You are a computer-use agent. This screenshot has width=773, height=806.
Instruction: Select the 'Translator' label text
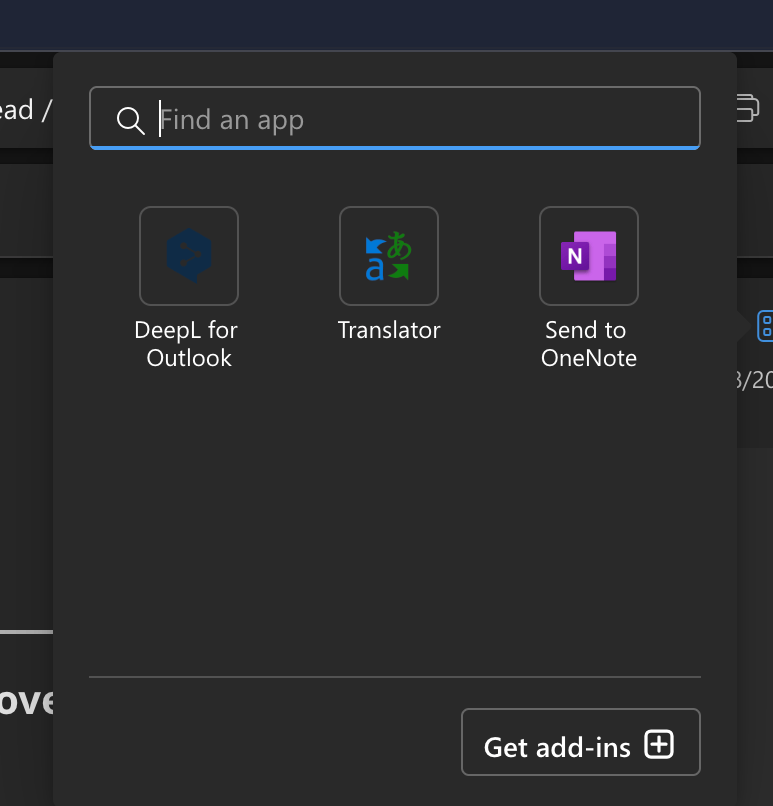click(389, 330)
